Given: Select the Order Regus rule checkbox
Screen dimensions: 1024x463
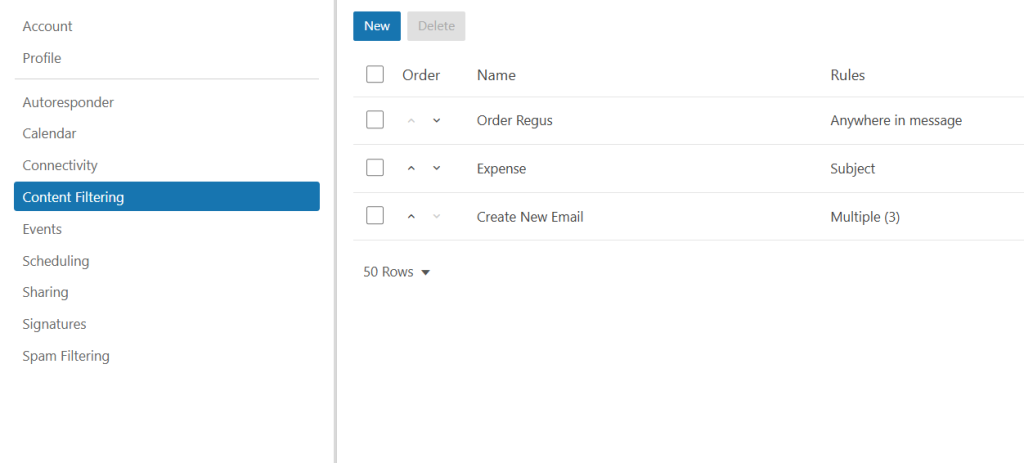Looking at the screenshot, I should tap(375, 120).
